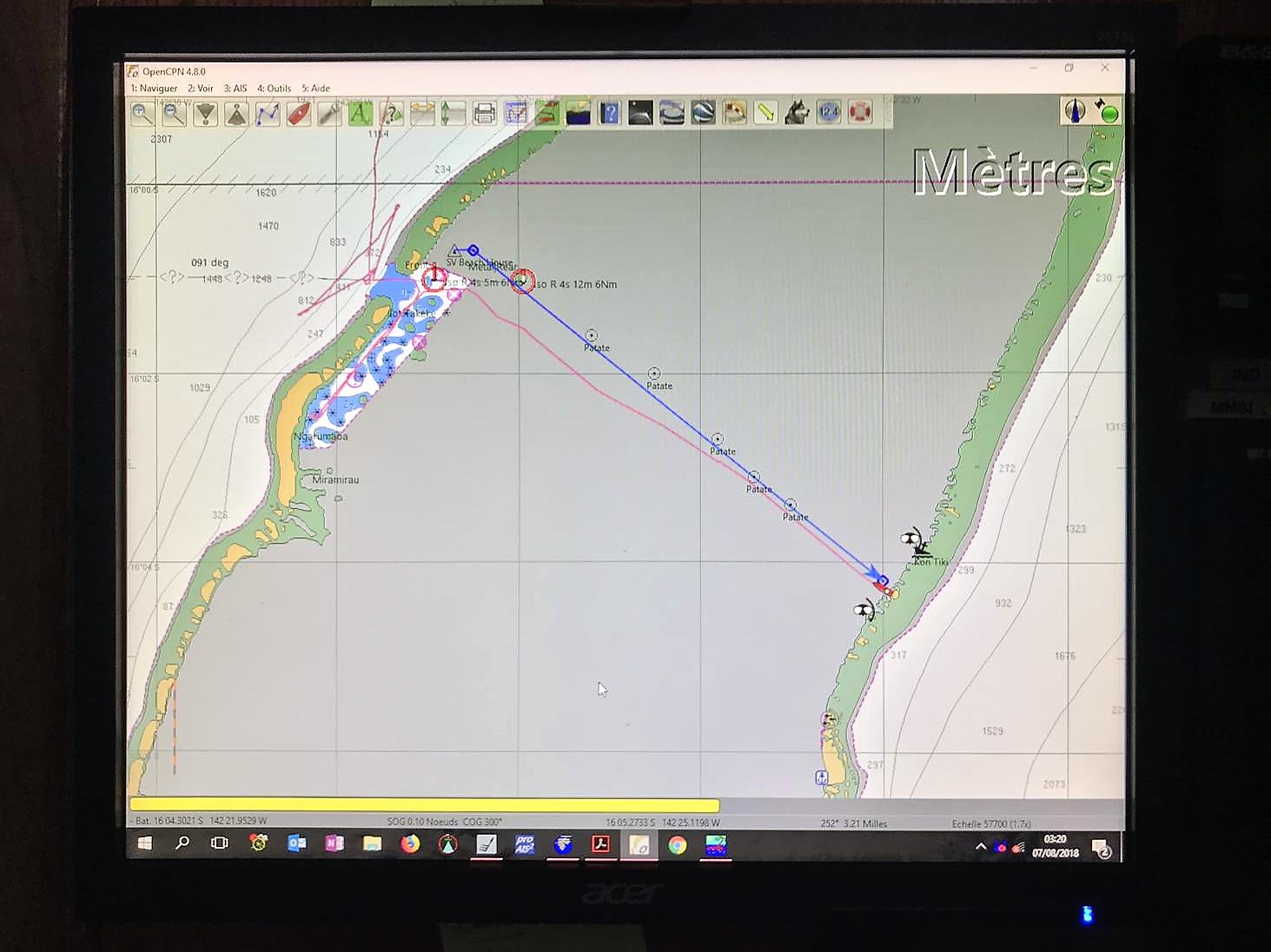Click the compass north-up indicator
The image size is (1271, 952).
[1076, 111]
